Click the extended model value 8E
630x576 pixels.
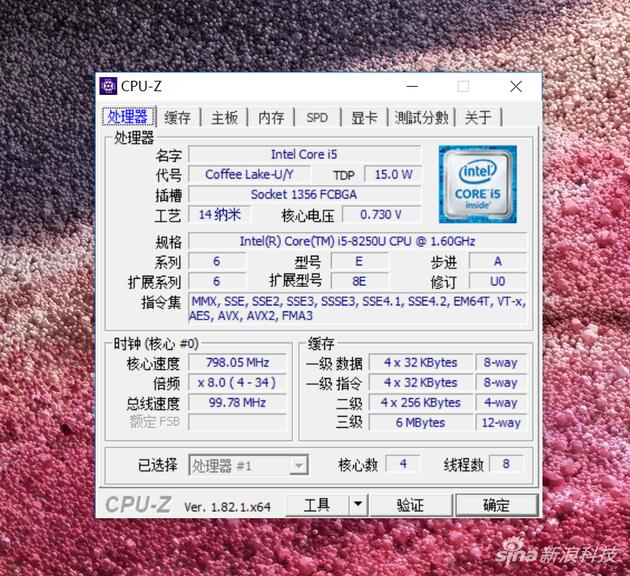[359, 281]
